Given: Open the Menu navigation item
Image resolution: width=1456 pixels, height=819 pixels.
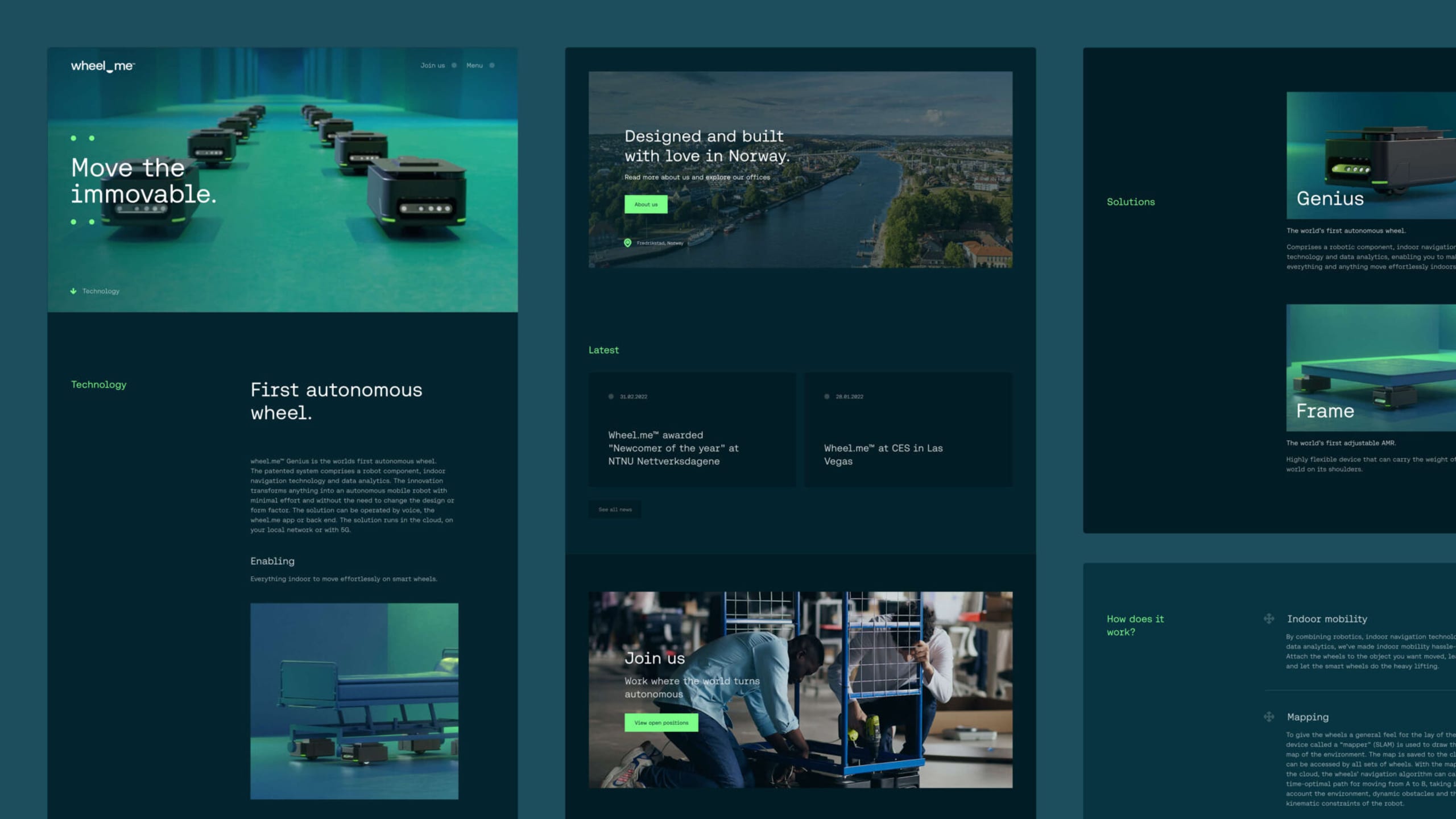Looking at the screenshot, I should 474,65.
